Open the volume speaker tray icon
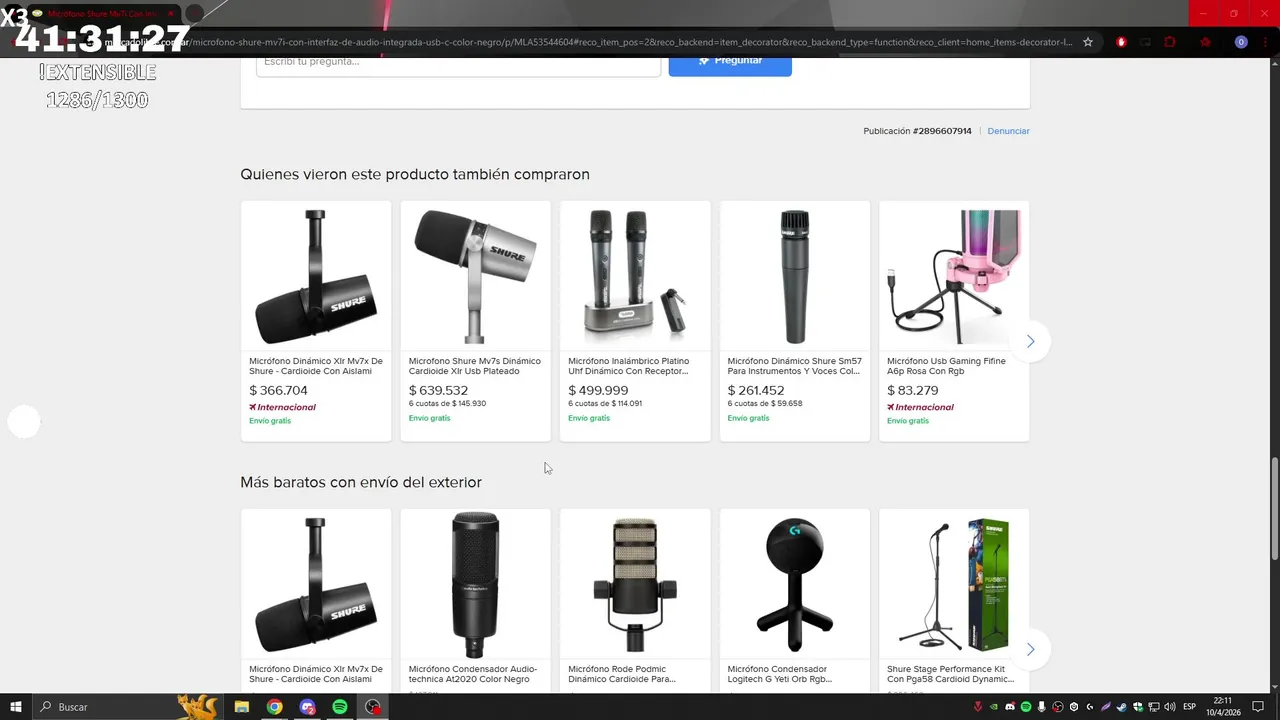The height and width of the screenshot is (720, 1280). pos(1170,707)
